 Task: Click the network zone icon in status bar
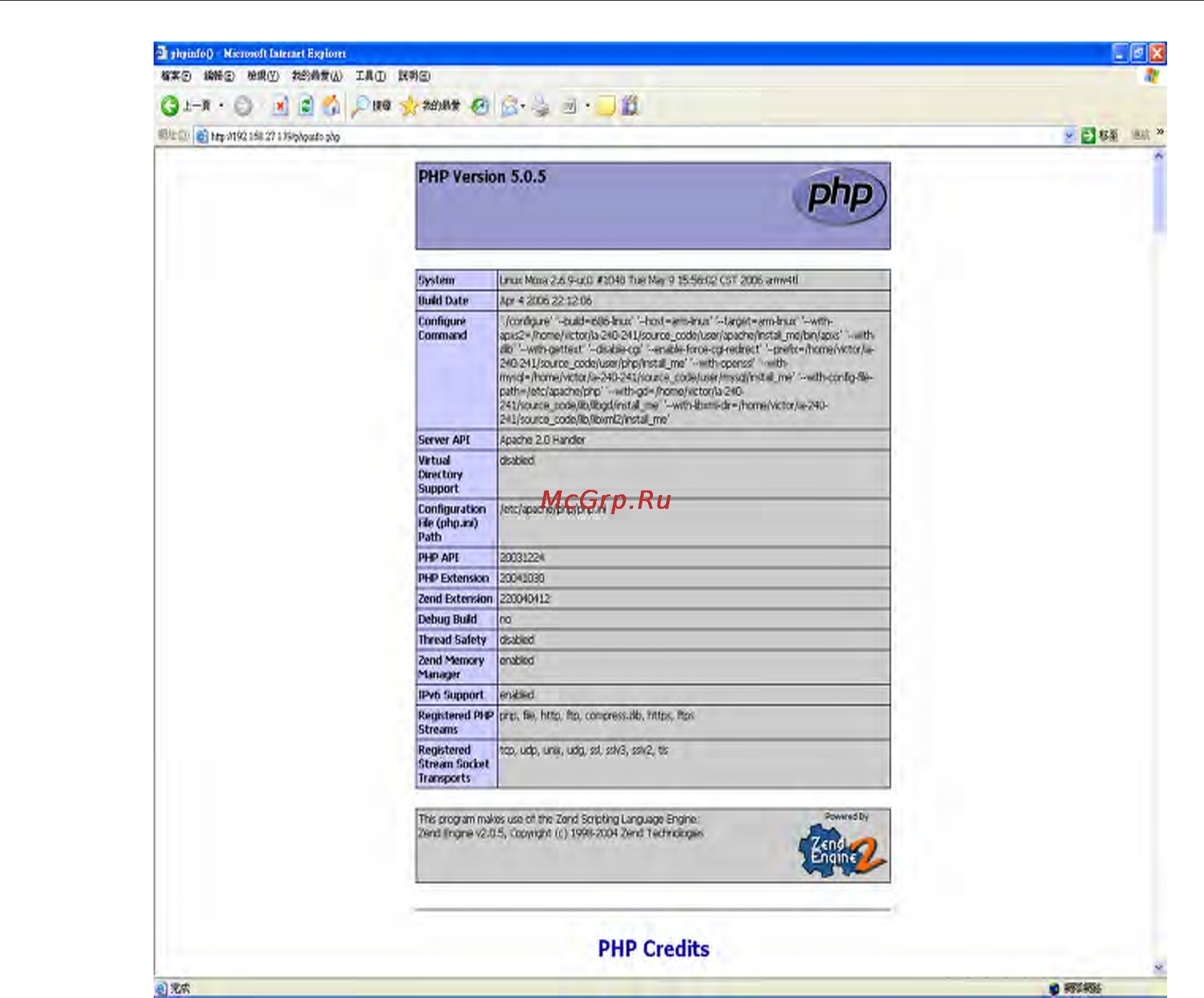point(1054,988)
